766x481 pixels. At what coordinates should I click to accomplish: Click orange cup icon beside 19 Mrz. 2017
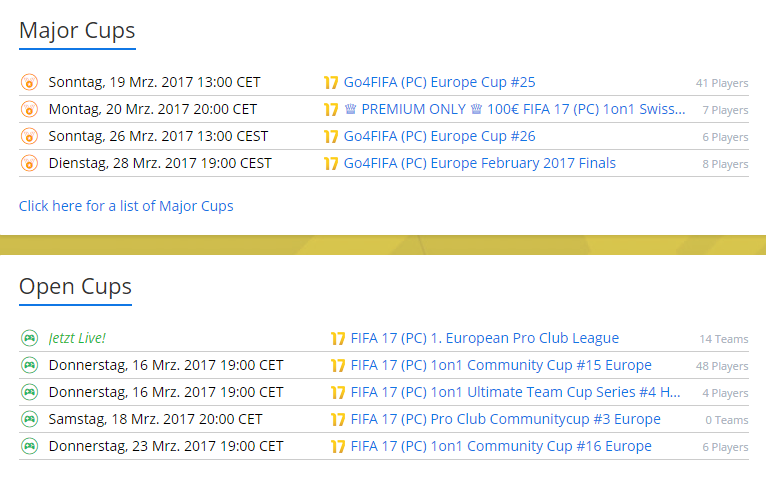pos(28,82)
